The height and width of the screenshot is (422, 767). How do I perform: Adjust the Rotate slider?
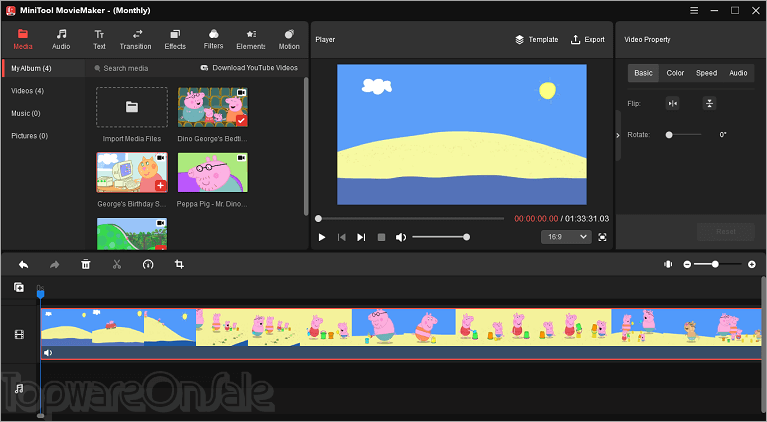coord(684,135)
